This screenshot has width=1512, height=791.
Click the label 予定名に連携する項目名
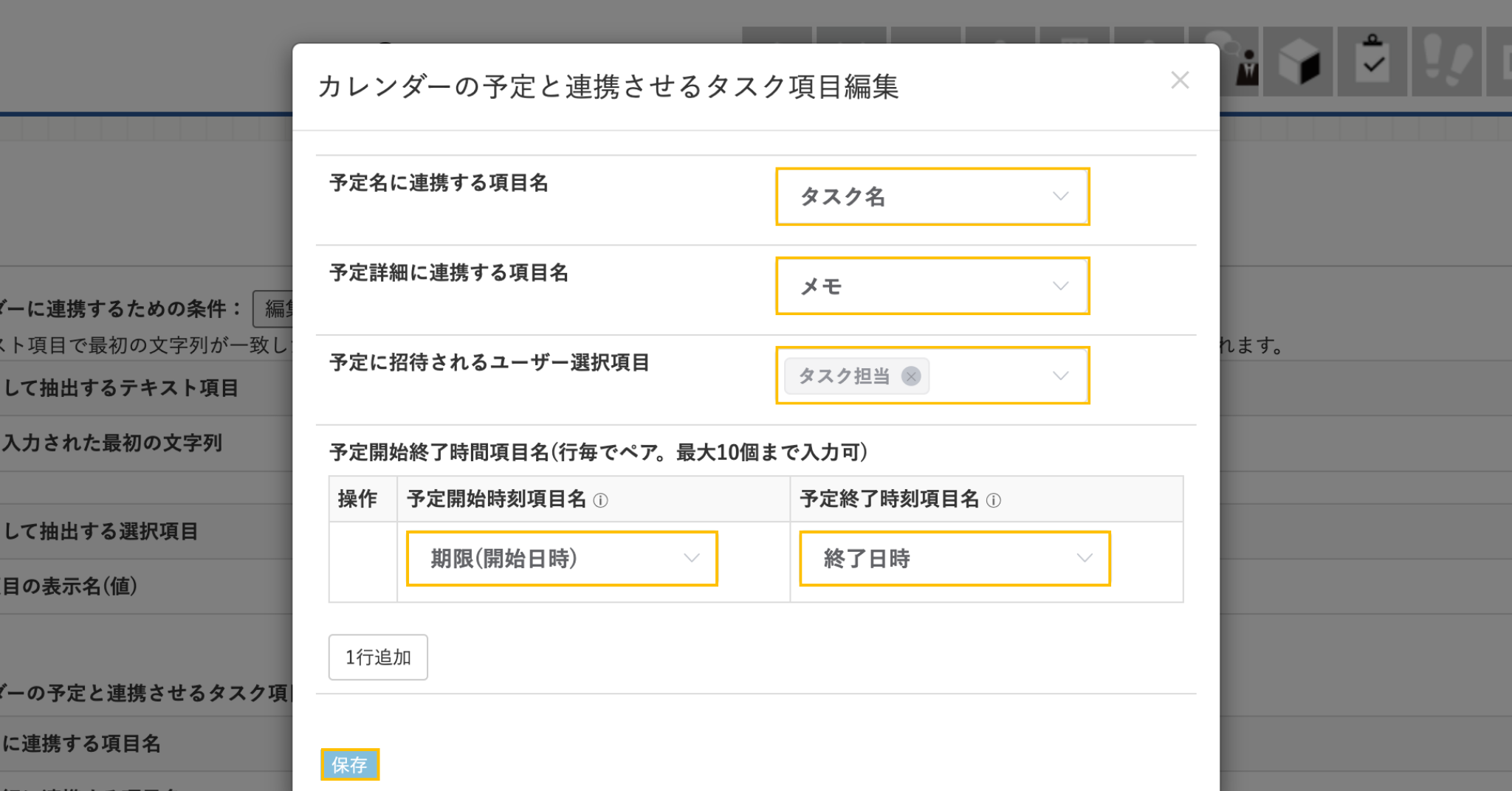439,183
